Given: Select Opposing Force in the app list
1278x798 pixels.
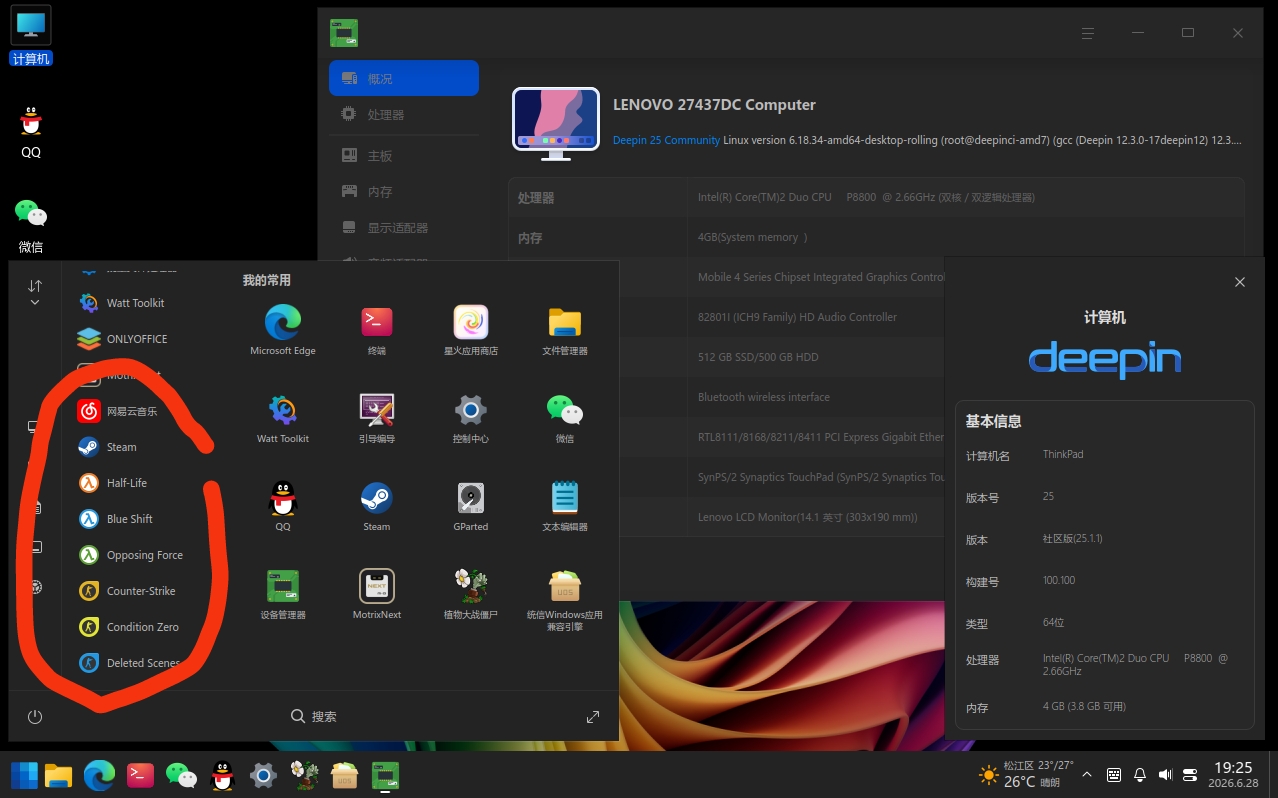Looking at the screenshot, I should point(145,555).
